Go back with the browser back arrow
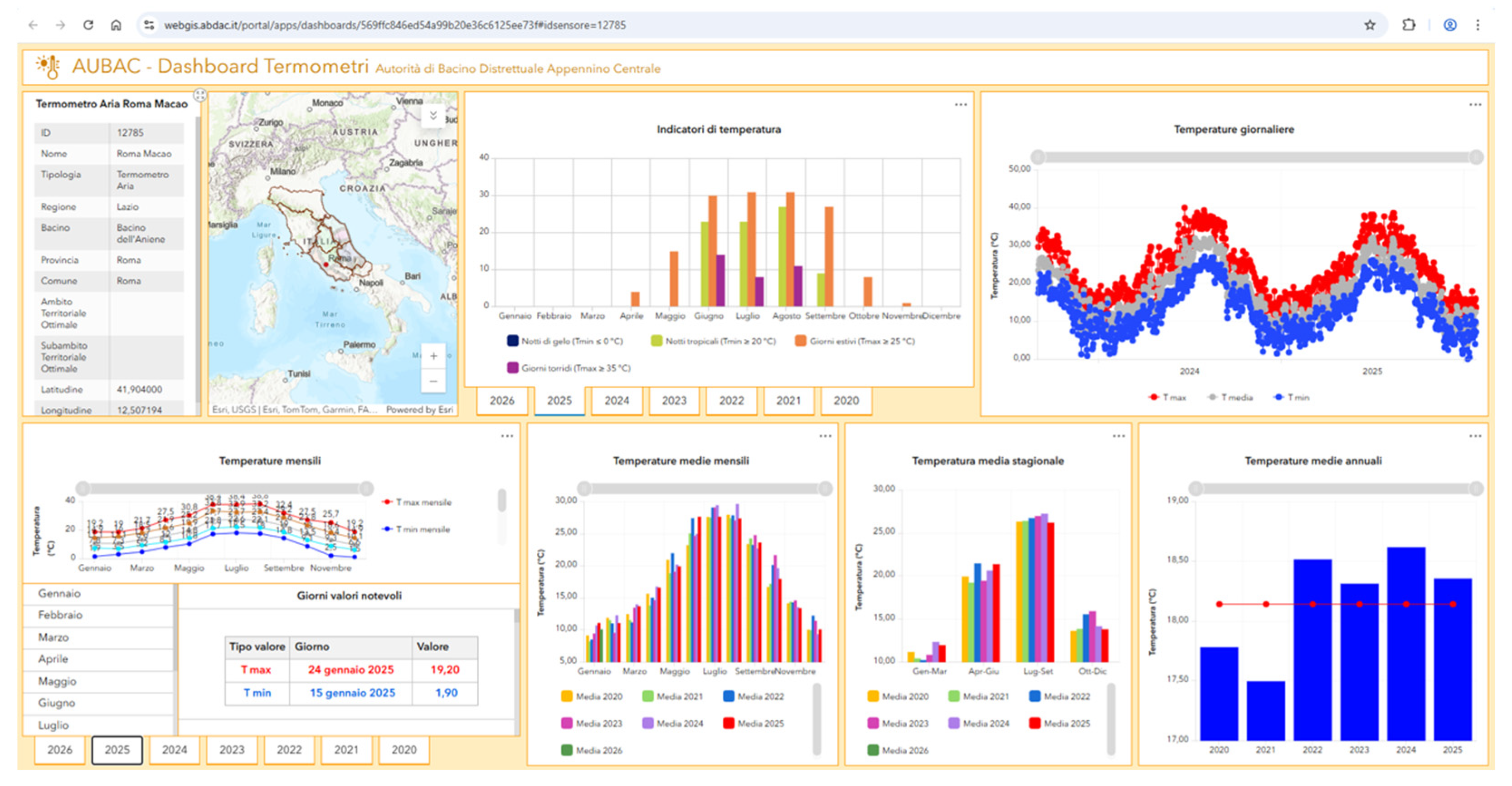Image resolution: width=1512 pixels, height=786 pixels. click(33, 24)
